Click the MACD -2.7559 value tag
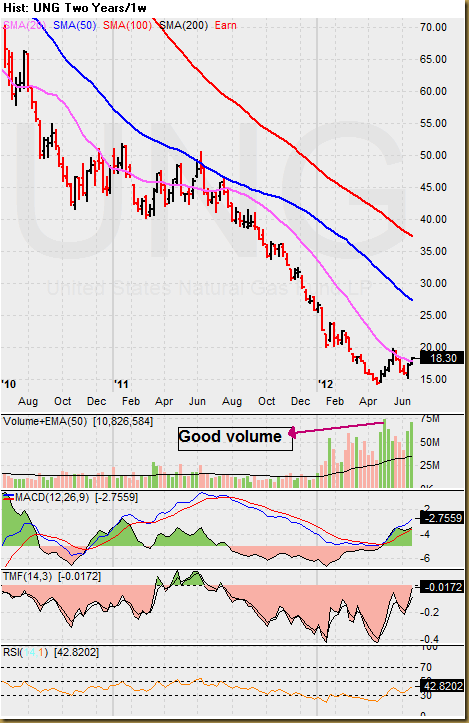The width and height of the screenshot is (469, 723). (442, 518)
